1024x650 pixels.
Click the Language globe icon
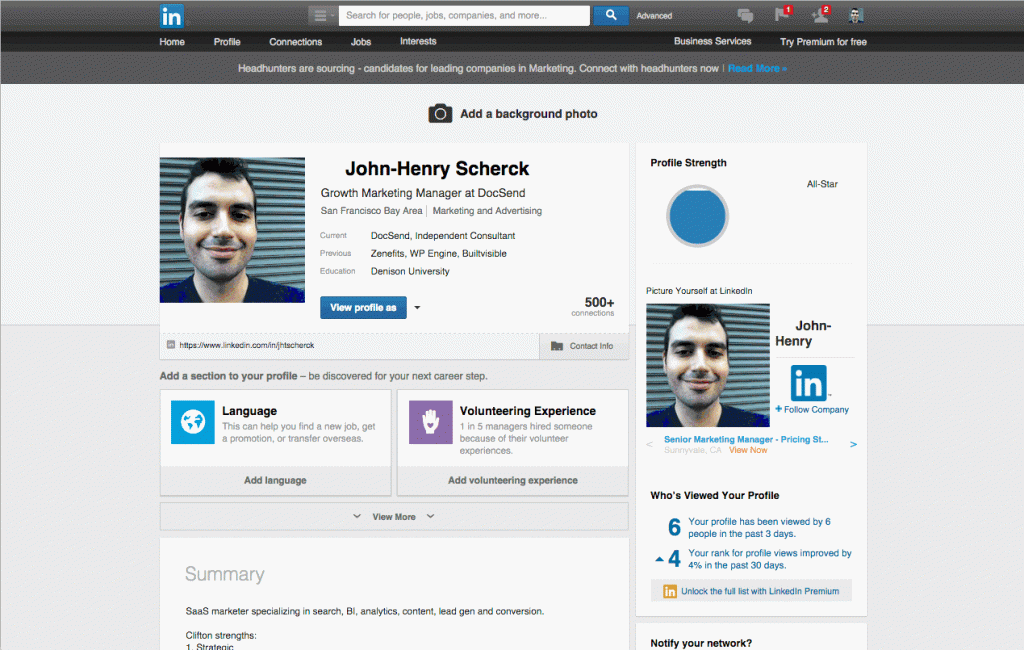(193, 422)
